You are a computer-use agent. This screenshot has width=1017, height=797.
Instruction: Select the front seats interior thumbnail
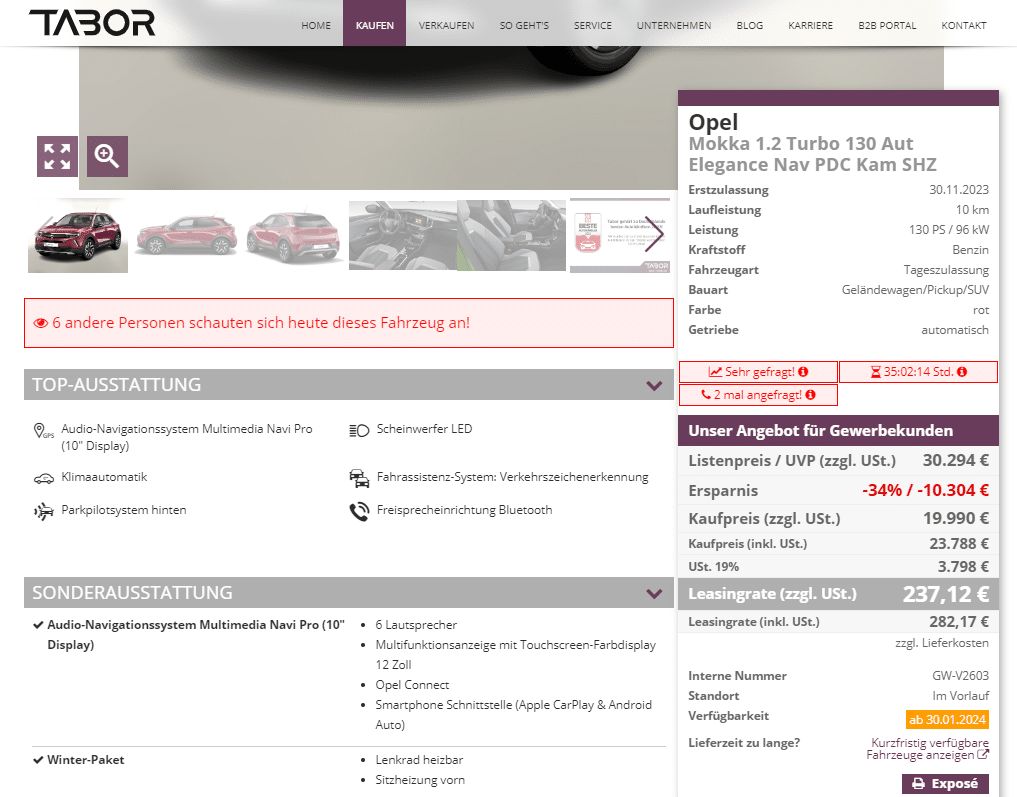pyautogui.click(x=511, y=235)
